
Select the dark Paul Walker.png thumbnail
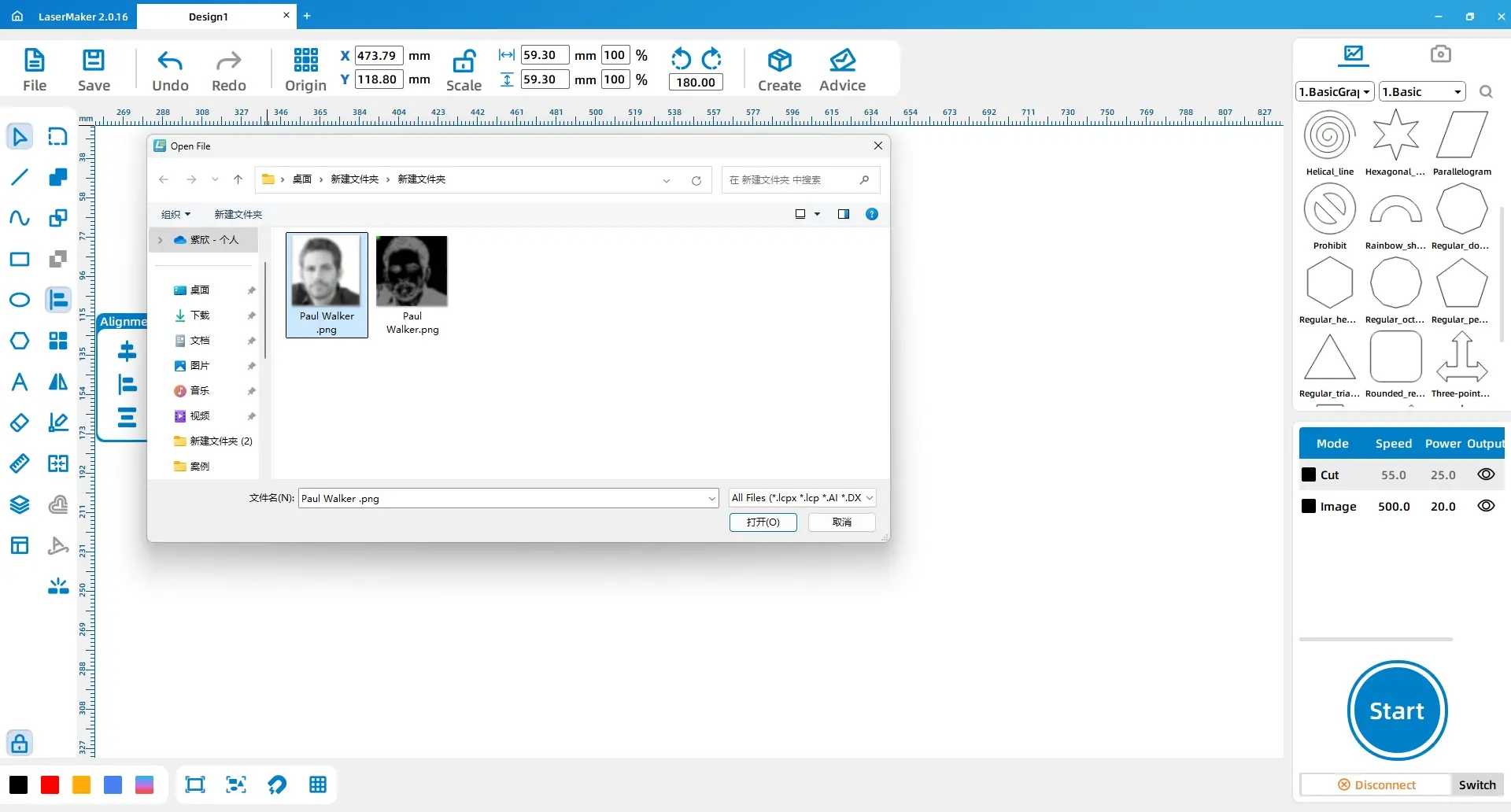pyautogui.click(x=412, y=285)
